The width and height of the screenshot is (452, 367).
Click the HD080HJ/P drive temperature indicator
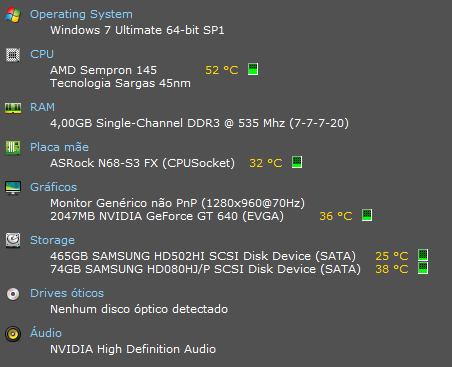(x=423, y=268)
